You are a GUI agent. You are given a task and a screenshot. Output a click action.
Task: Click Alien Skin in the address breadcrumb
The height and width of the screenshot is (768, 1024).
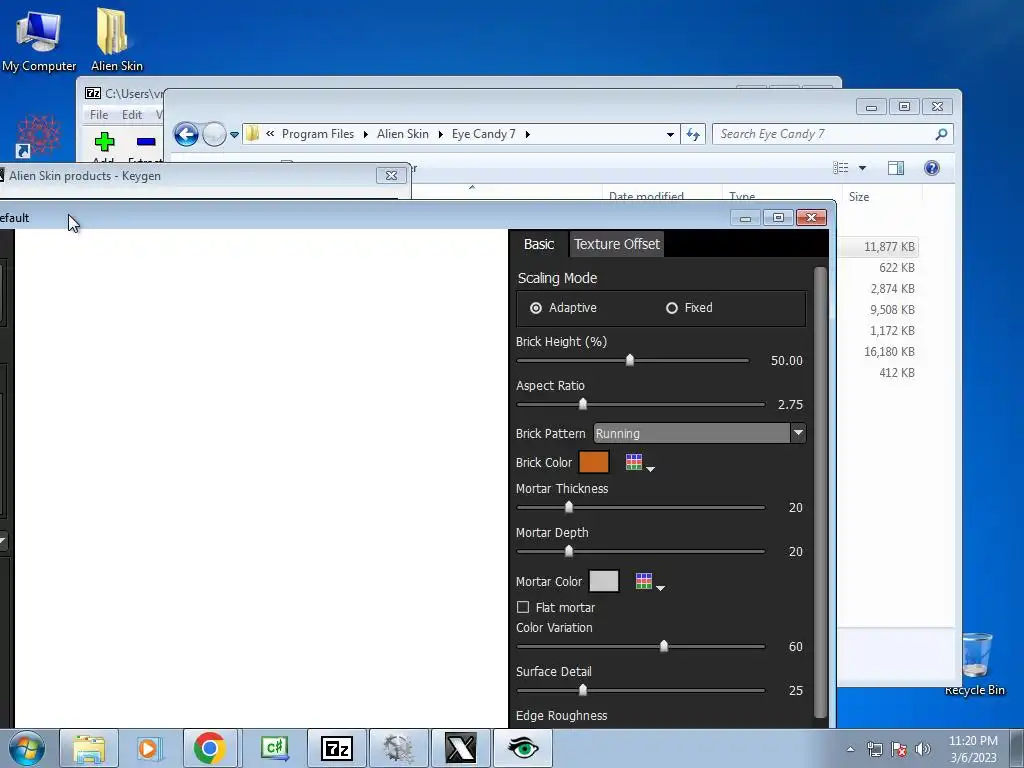[x=402, y=134]
